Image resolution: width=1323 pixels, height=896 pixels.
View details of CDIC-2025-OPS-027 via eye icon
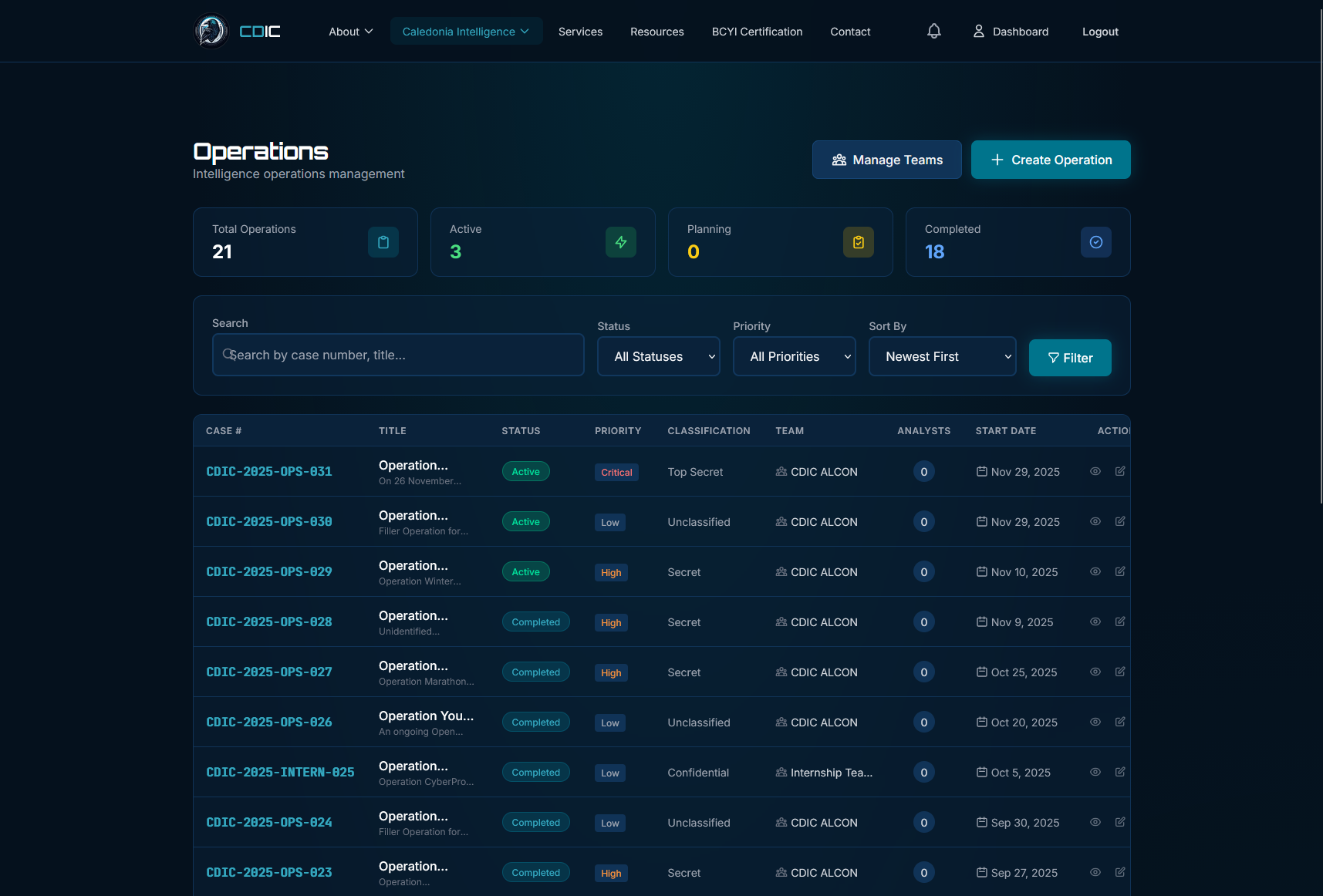coord(1095,672)
